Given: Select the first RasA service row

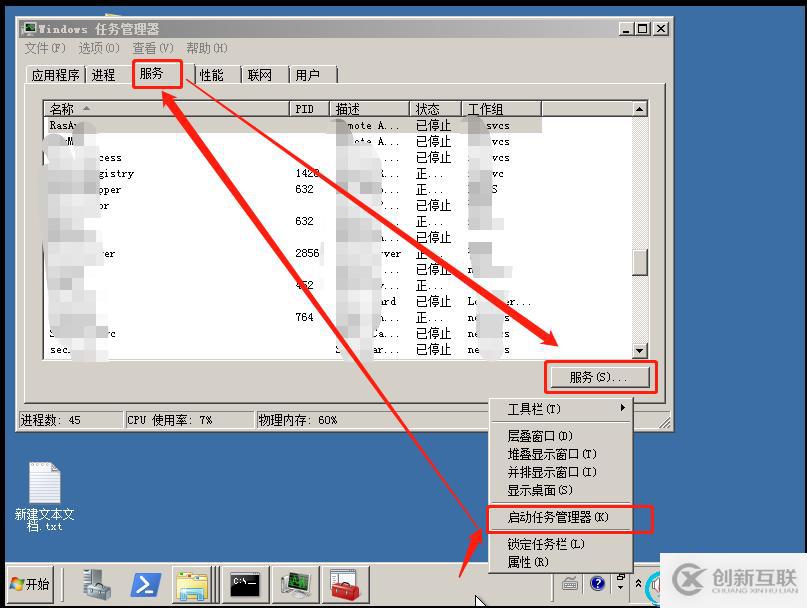Looking at the screenshot, I should pos(293,125).
